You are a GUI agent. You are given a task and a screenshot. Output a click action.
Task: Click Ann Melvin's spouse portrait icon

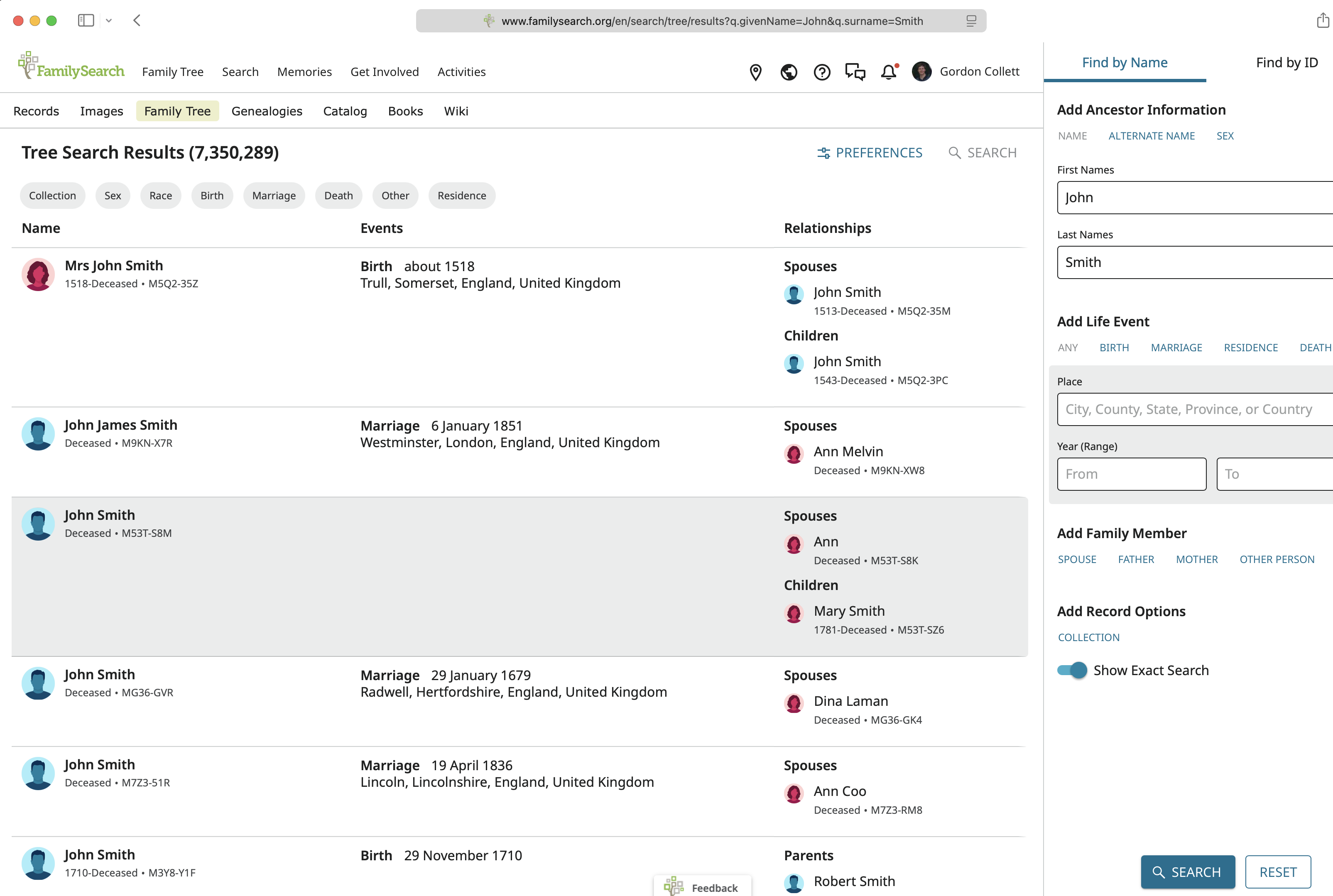[x=794, y=454]
